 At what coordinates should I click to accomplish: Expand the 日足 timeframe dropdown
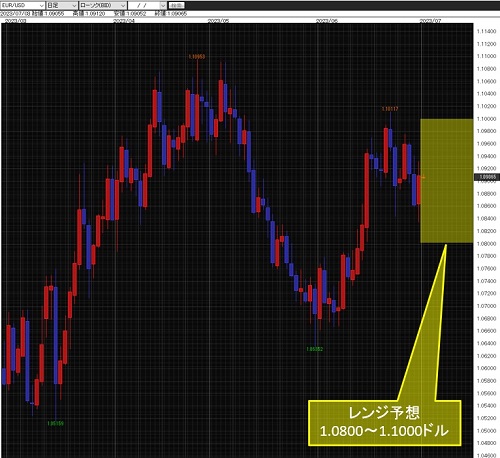pos(62,5)
